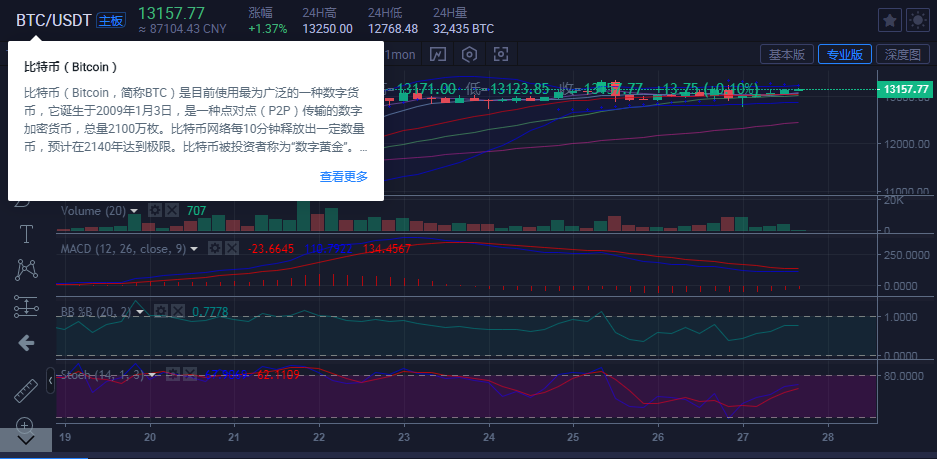The image size is (937, 459).
Task: Remove the Volume (20) indicator
Action: tap(172, 210)
